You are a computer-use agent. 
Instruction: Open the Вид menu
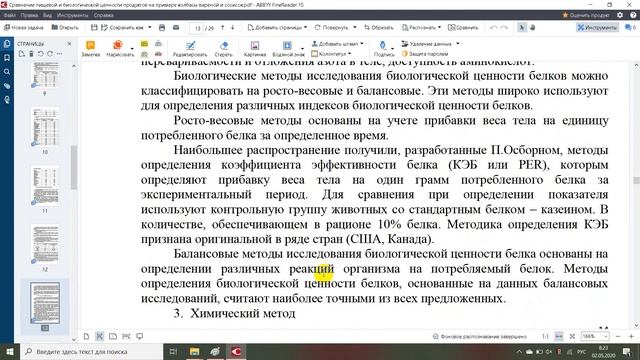click(47, 15)
